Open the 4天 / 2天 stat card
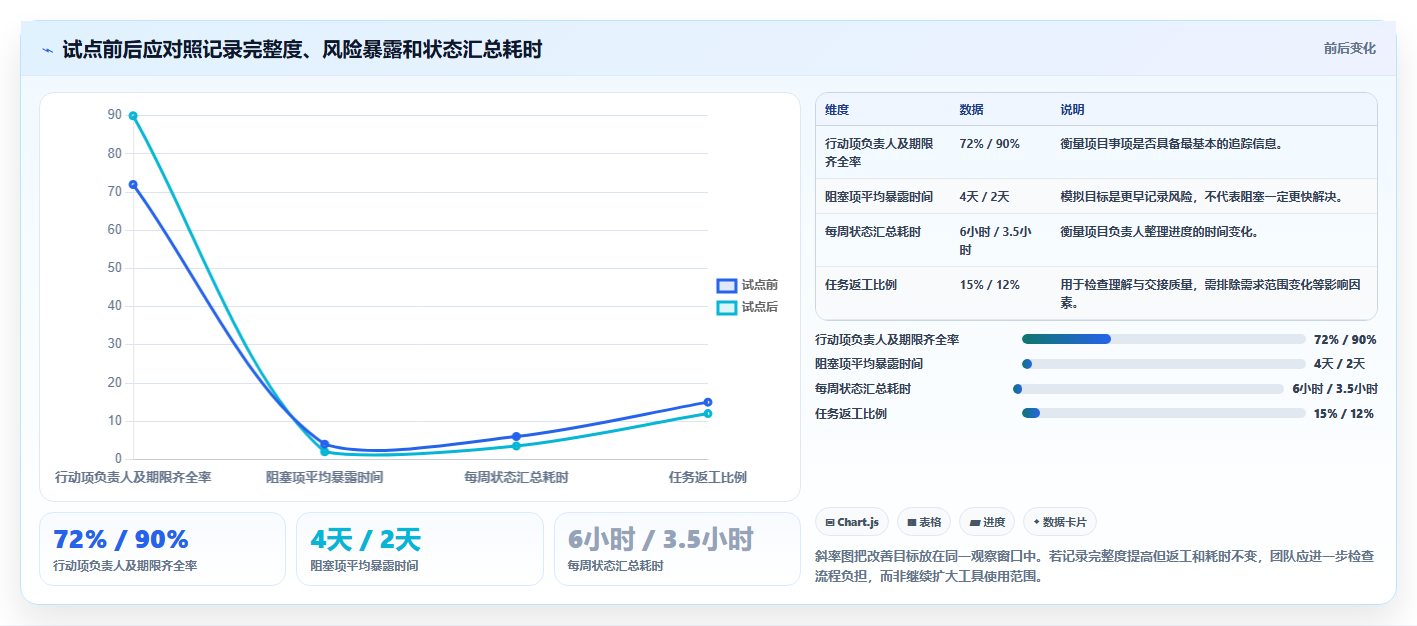The width and height of the screenshot is (1417, 626). pos(420,549)
